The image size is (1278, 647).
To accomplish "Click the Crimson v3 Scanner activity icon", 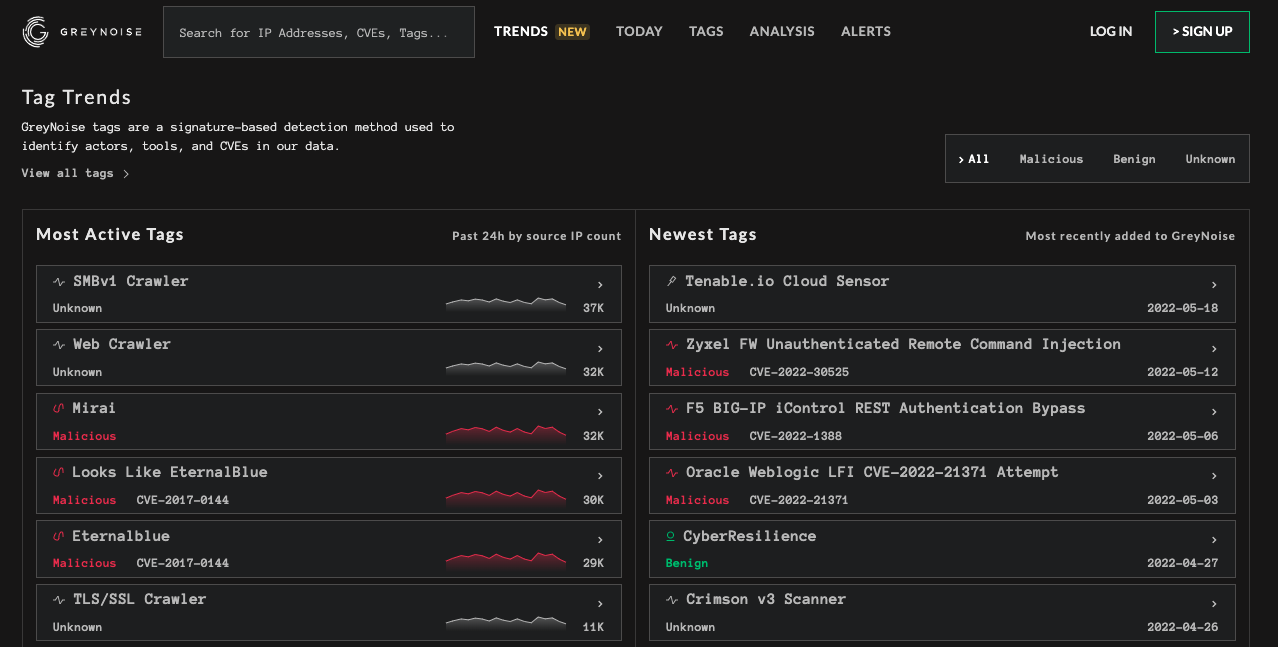I will coord(672,600).
